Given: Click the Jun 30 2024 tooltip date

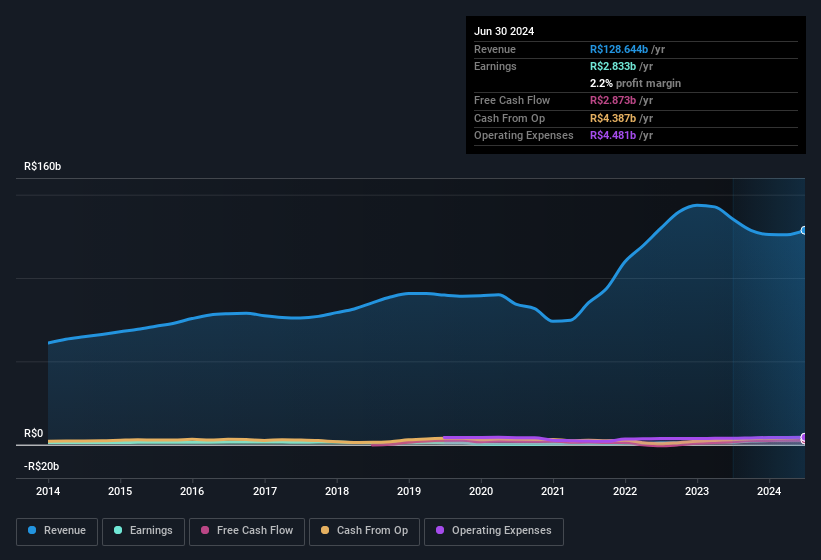Looking at the screenshot, I should pyautogui.click(x=504, y=31).
